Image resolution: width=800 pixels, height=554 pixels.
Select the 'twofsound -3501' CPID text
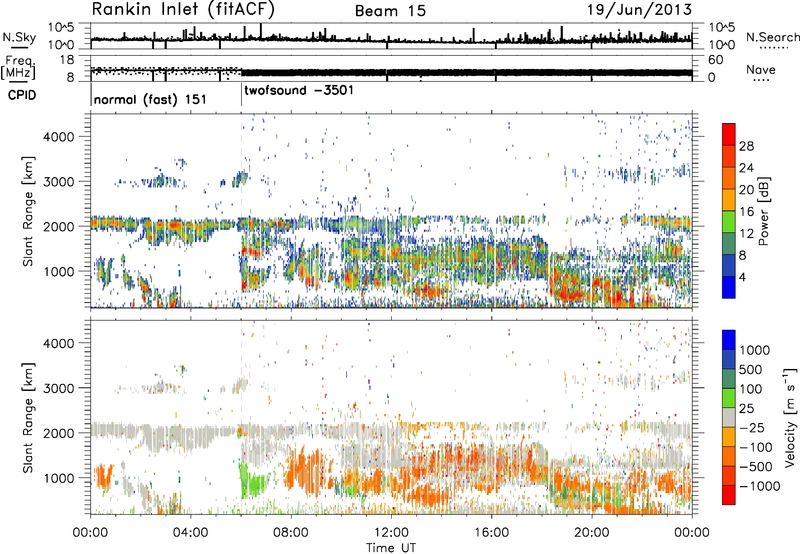pyautogui.click(x=299, y=90)
